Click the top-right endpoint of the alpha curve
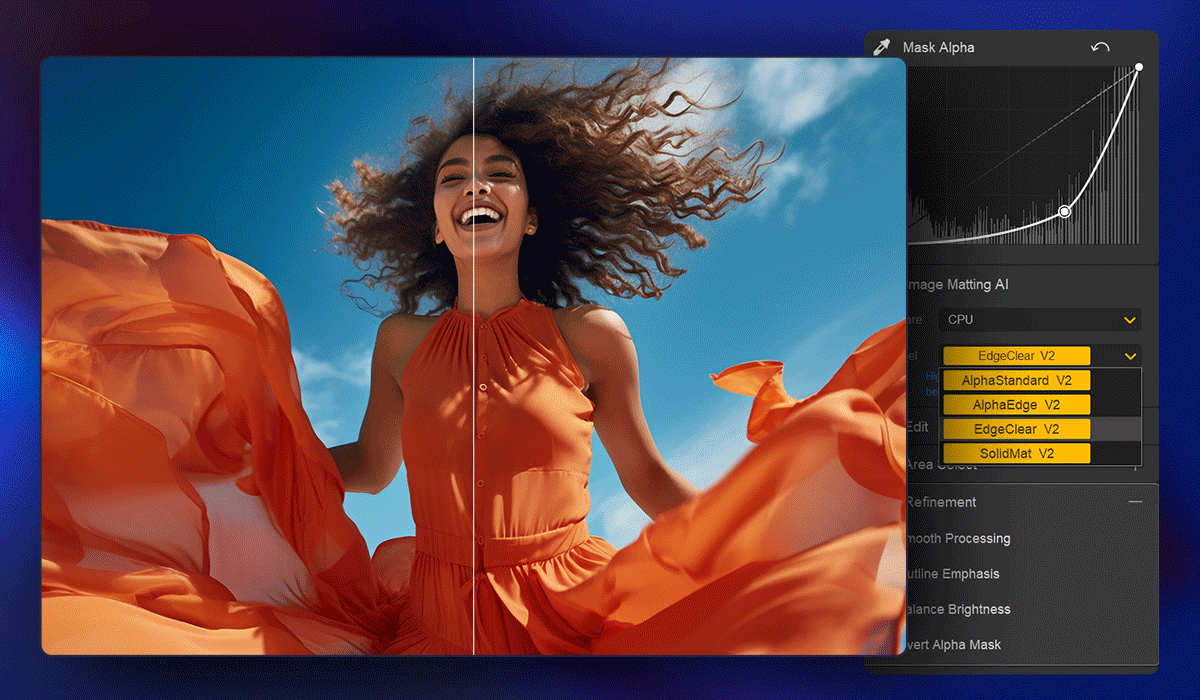1200x700 pixels. click(x=1139, y=67)
